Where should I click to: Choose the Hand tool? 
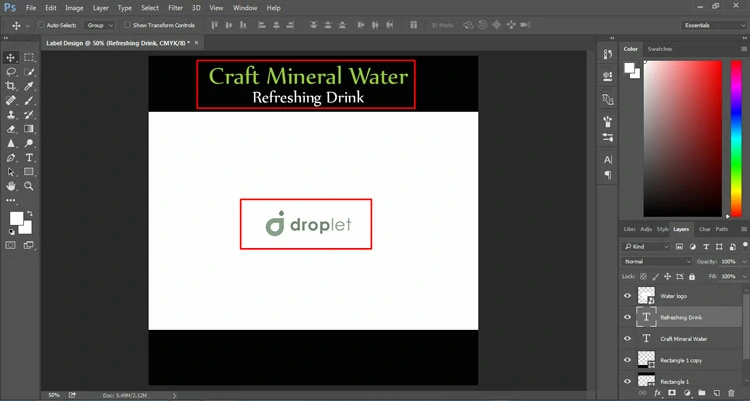coord(11,186)
